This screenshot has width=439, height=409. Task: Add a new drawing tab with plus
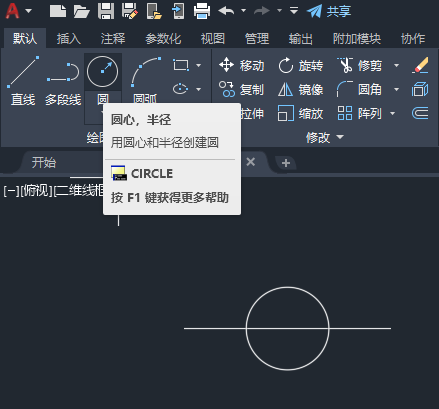[286, 163]
